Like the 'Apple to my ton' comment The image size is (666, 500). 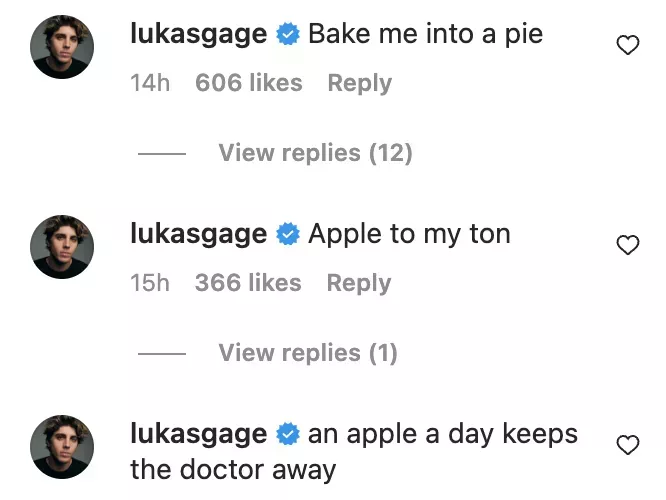(x=627, y=245)
